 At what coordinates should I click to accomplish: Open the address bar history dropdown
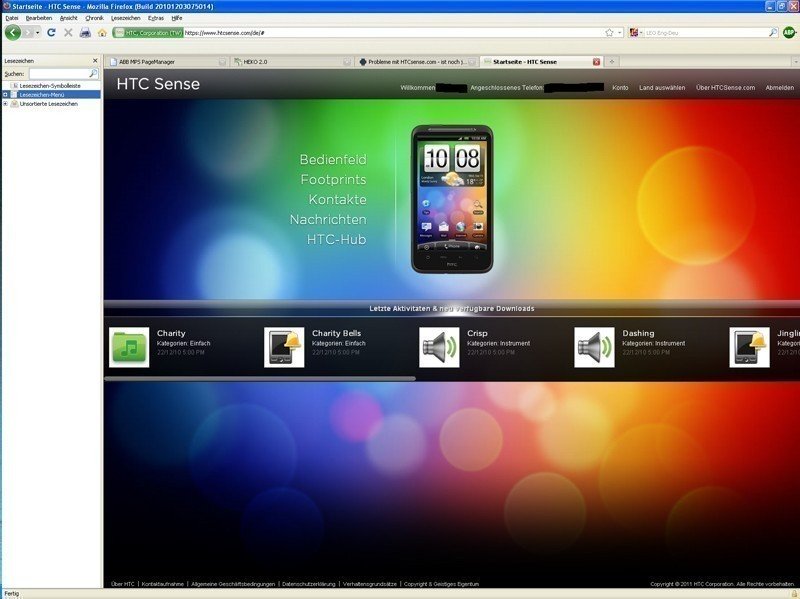[x=620, y=33]
